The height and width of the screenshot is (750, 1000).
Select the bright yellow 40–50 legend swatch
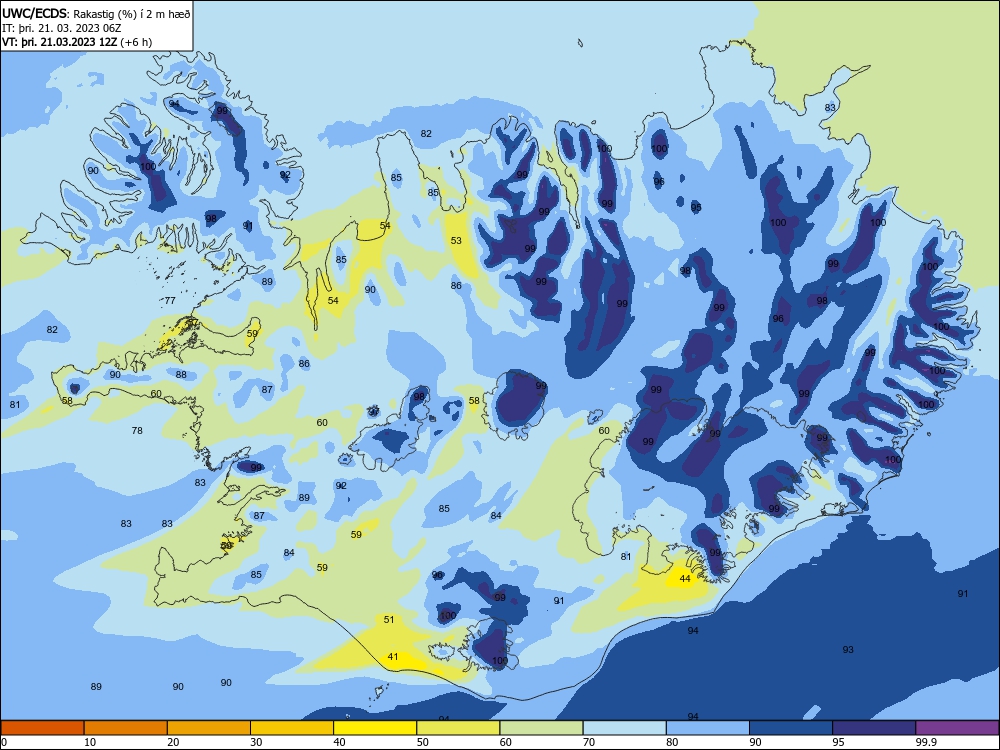(x=375, y=728)
